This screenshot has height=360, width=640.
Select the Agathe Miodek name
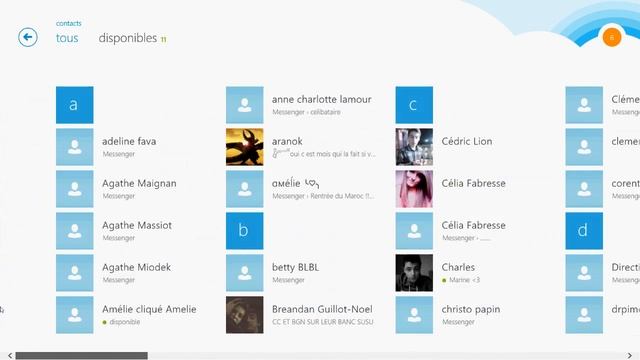[136, 267]
